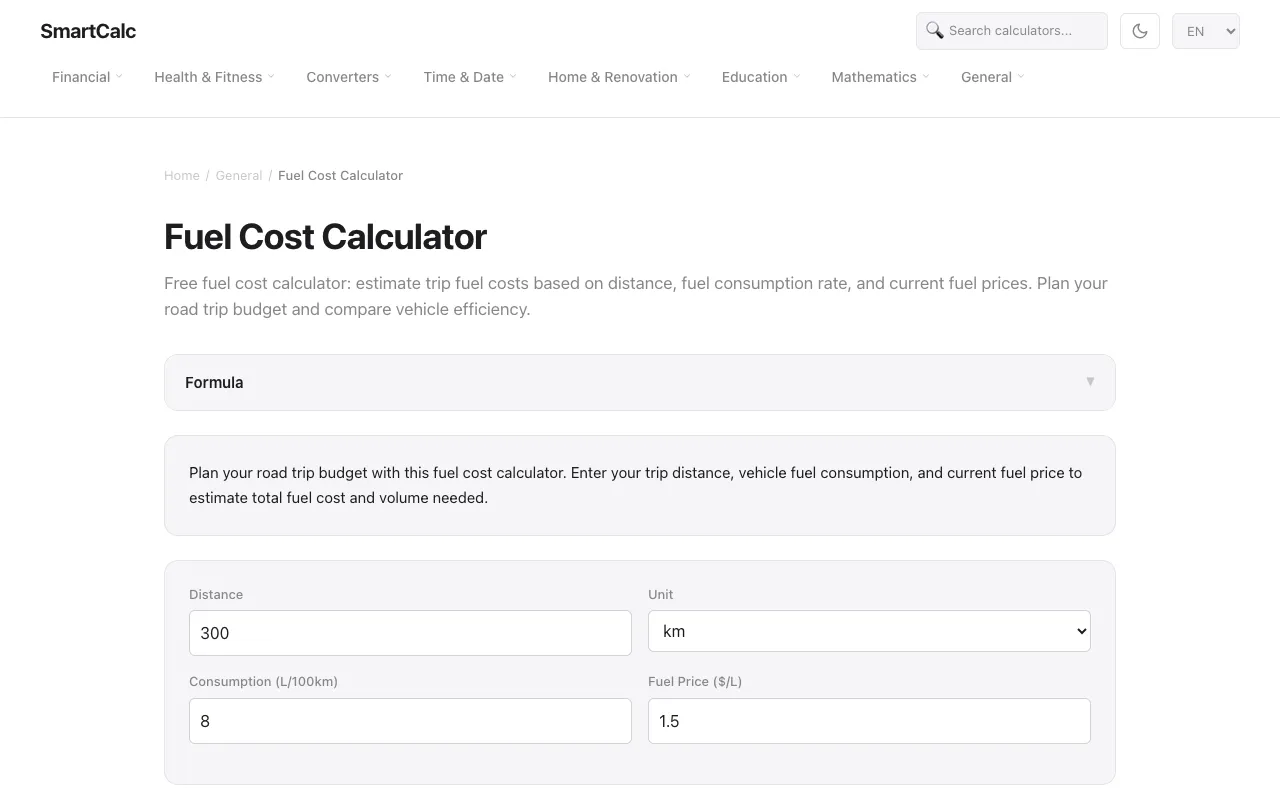Select the Fuel Price ($/L) input field
Image resolution: width=1280 pixels, height=800 pixels.
869,721
